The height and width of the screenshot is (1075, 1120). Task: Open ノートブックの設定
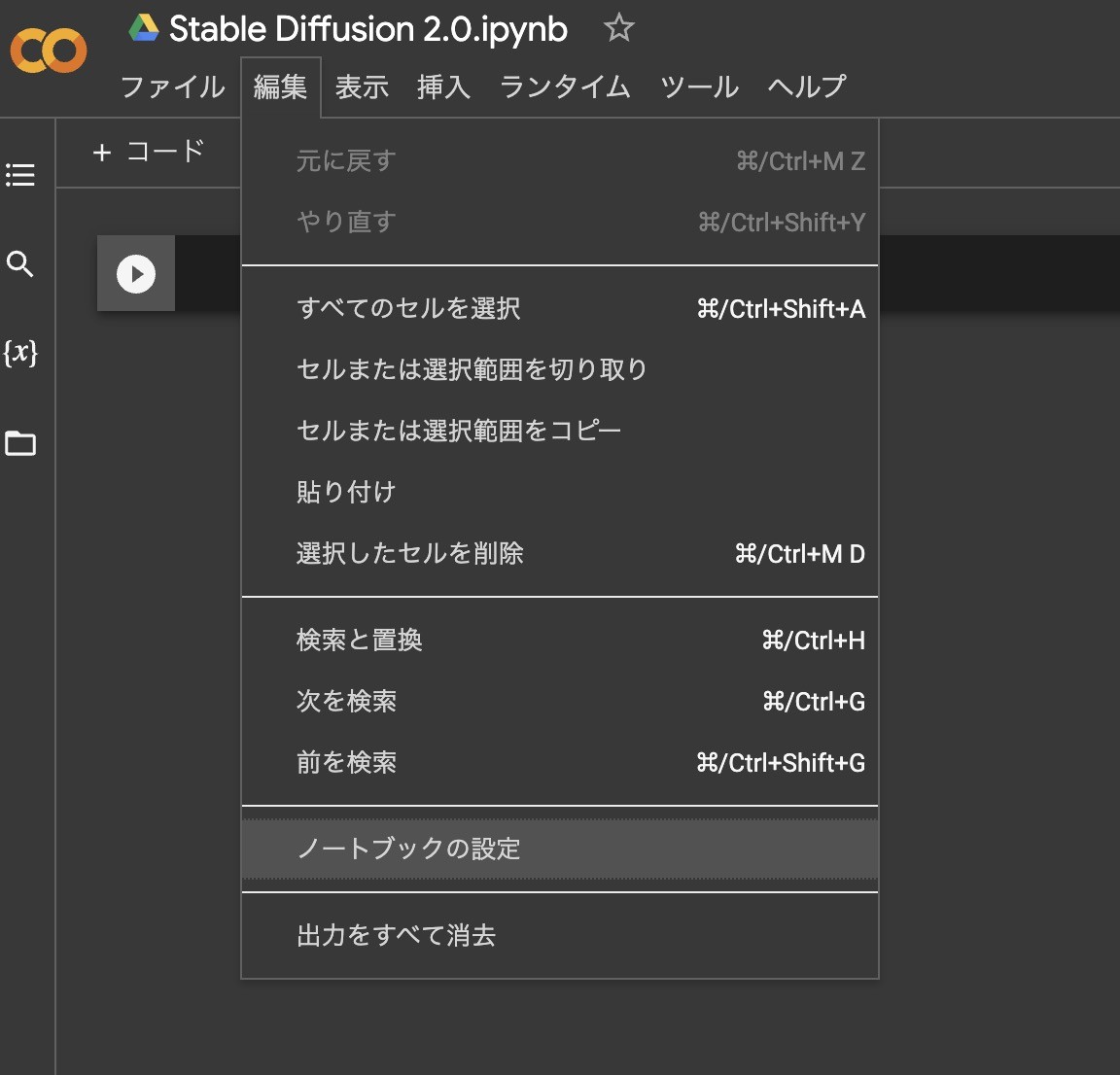click(560, 849)
